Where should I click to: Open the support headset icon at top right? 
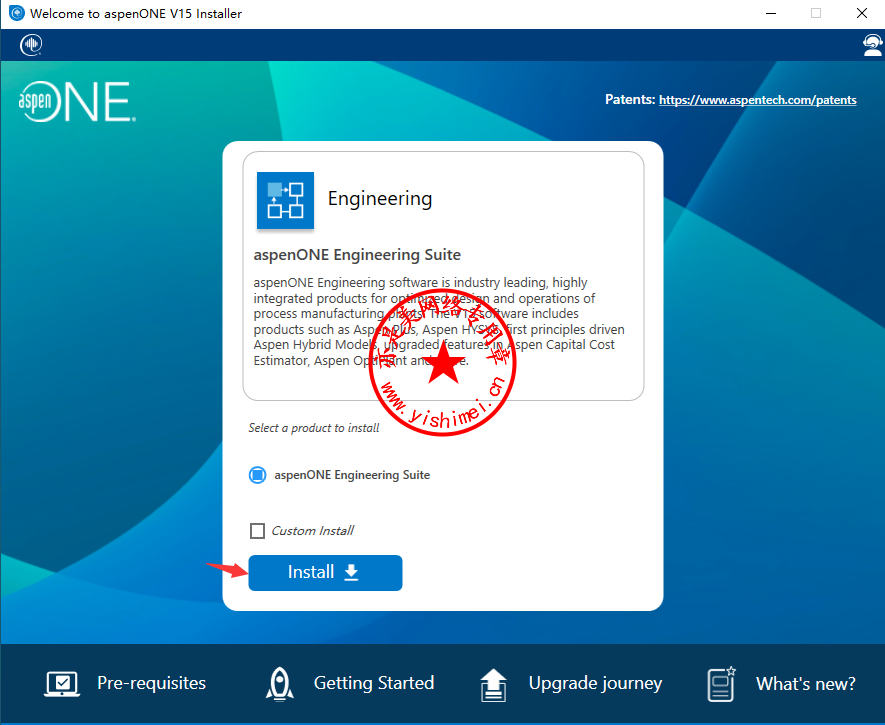pos(872,45)
